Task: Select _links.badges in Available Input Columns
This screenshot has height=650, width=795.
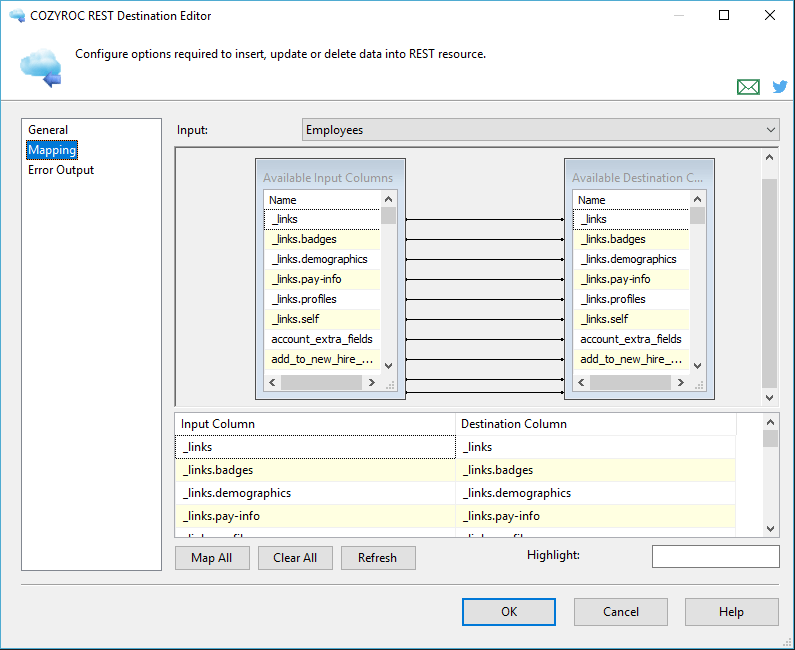Action: (322, 239)
